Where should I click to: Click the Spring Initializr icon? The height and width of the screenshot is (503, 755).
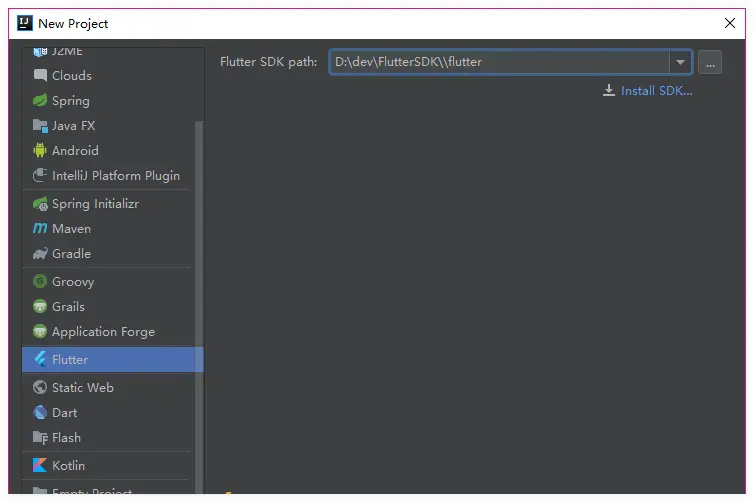[40, 204]
